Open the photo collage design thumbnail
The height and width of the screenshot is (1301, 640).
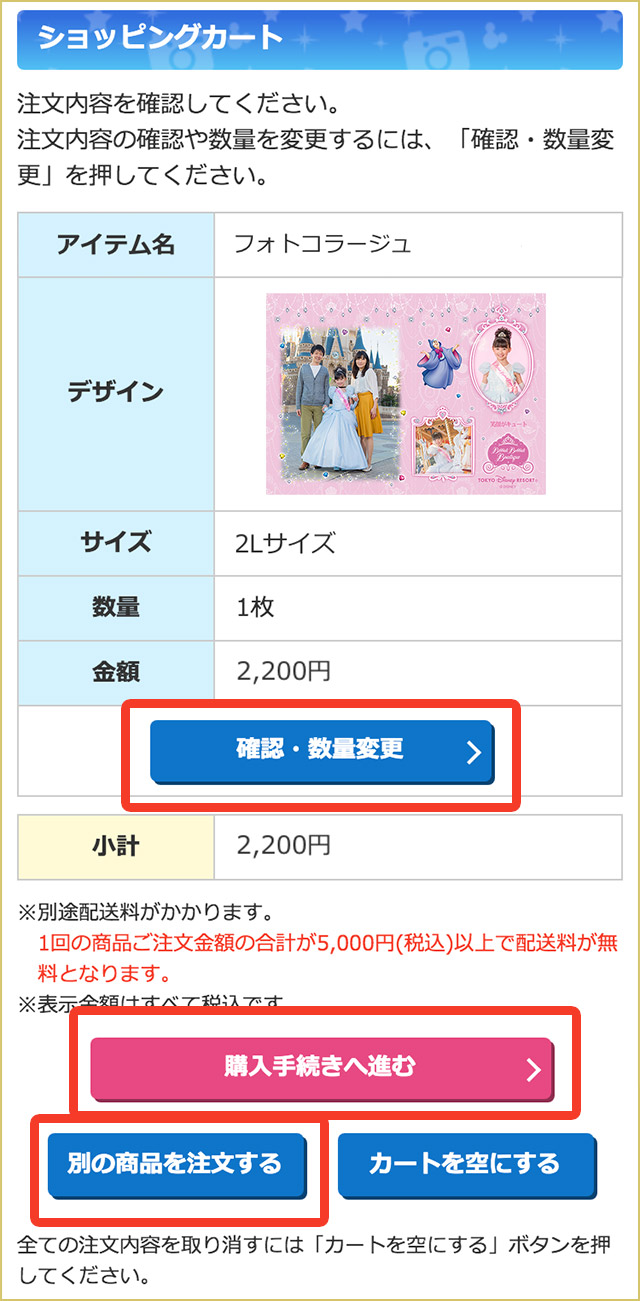click(406, 394)
